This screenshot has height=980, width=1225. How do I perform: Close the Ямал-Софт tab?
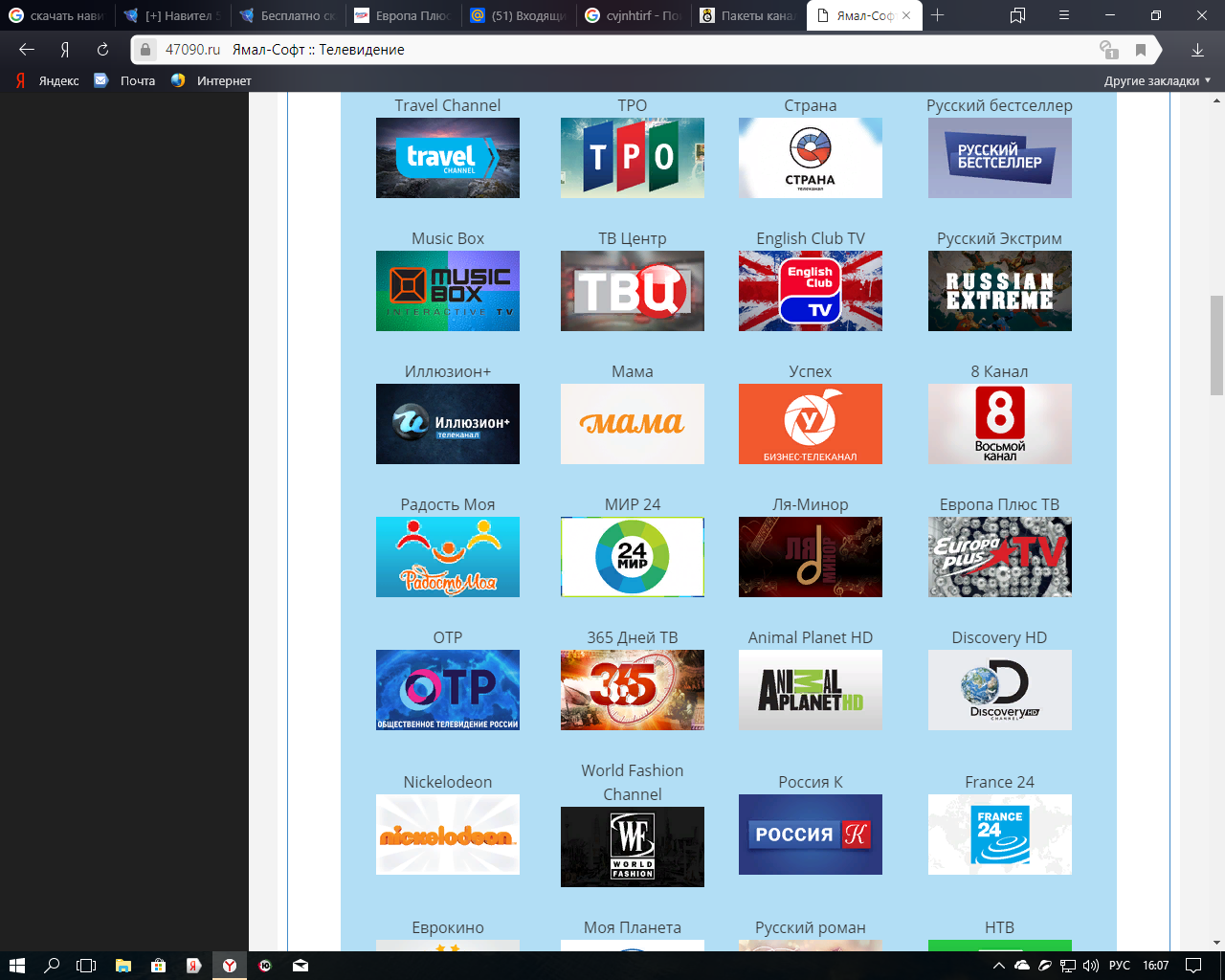[906, 15]
